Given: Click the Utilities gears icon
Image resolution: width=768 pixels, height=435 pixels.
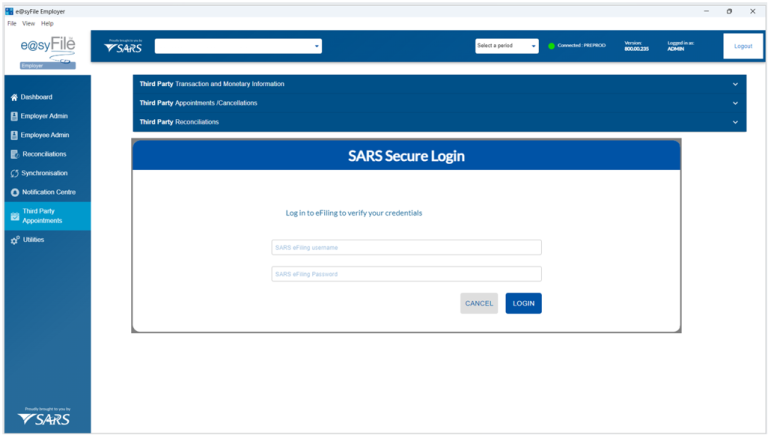Looking at the screenshot, I should pos(15,240).
